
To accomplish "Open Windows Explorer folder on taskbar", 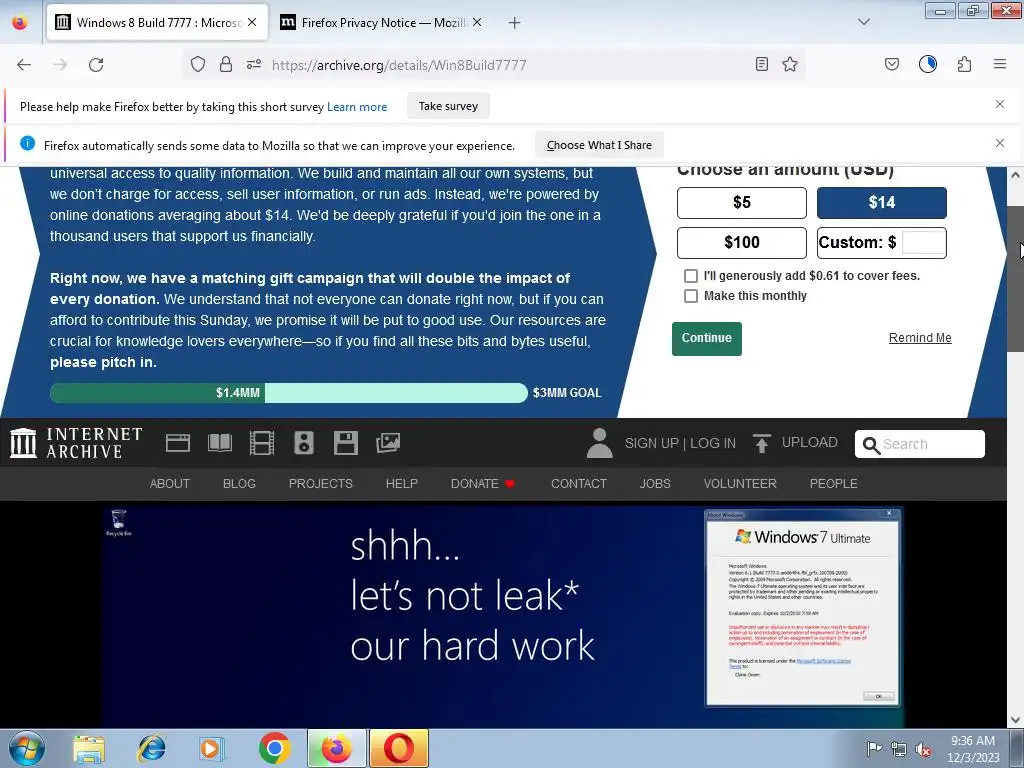I will pos(89,748).
